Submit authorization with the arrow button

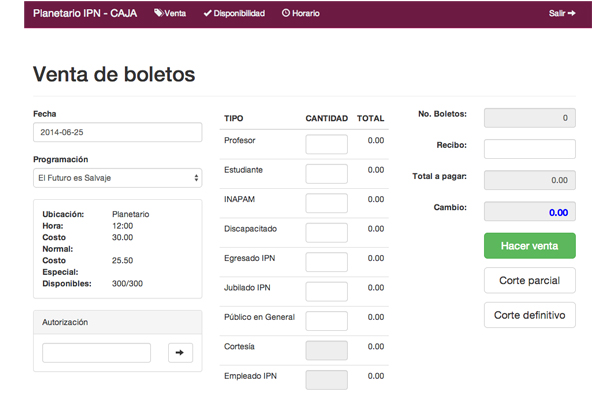[x=180, y=353]
